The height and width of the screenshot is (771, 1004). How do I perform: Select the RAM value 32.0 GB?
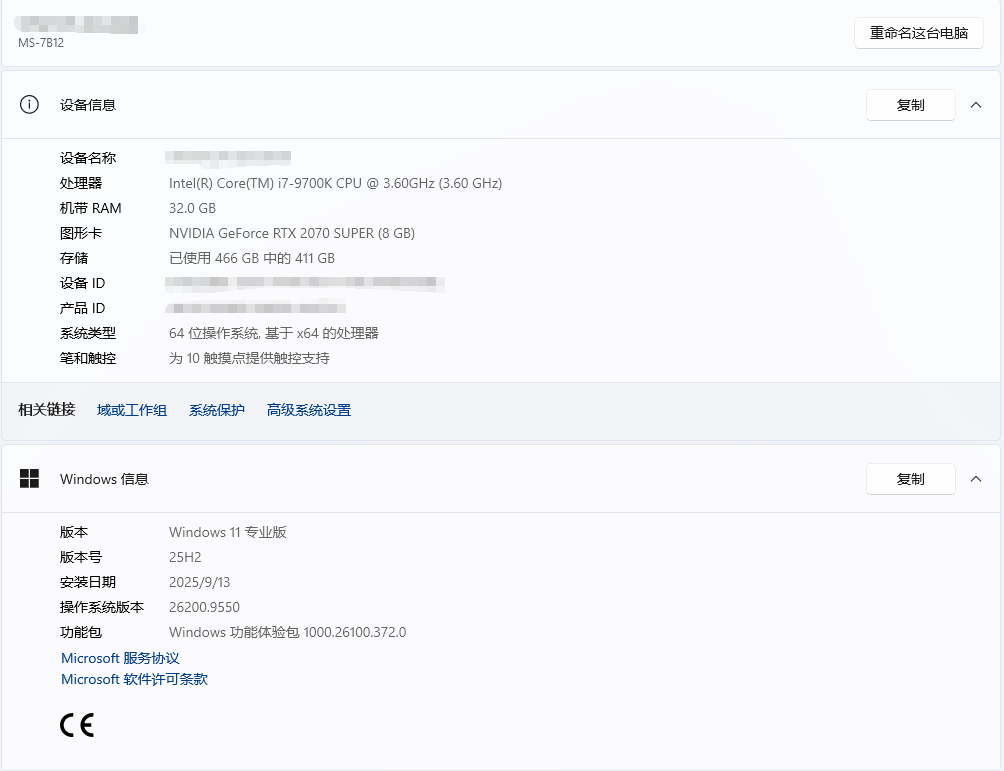click(192, 208)
